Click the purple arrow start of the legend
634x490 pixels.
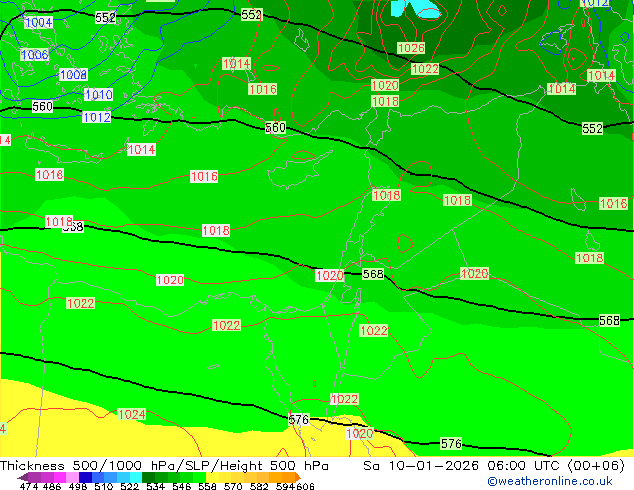(x=22, y=477)
